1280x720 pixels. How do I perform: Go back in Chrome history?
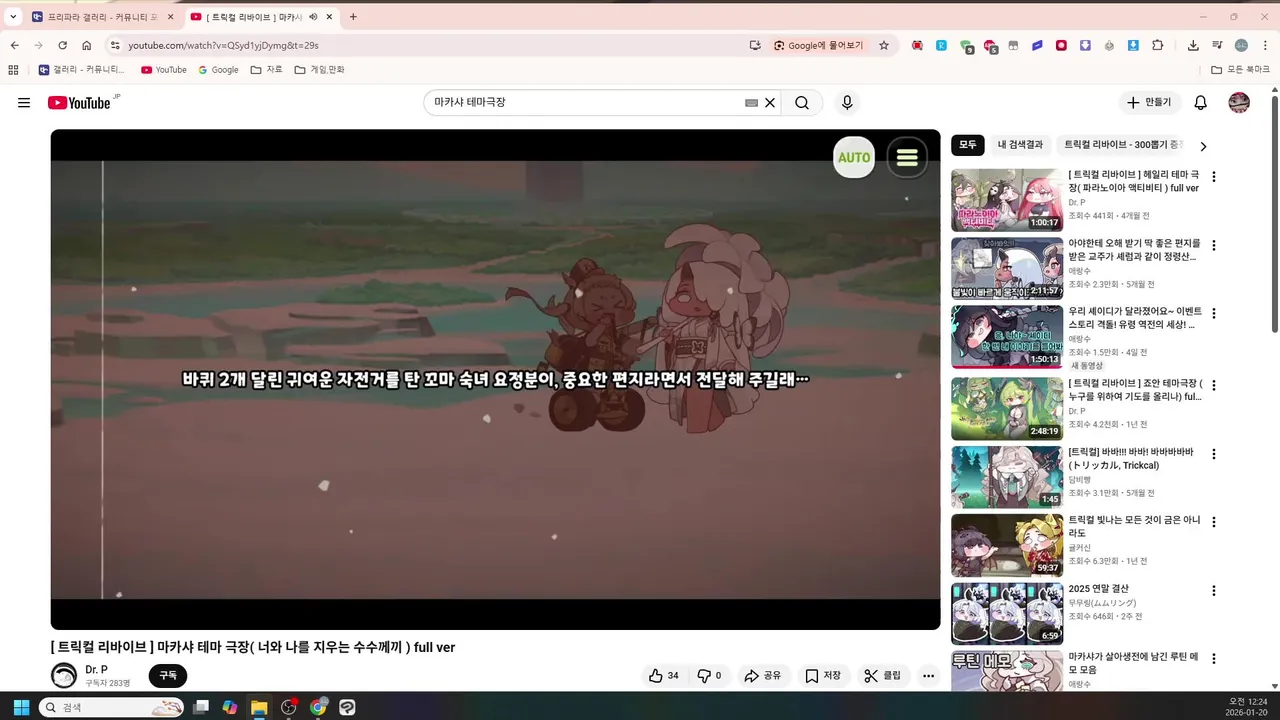coord(14,45)
